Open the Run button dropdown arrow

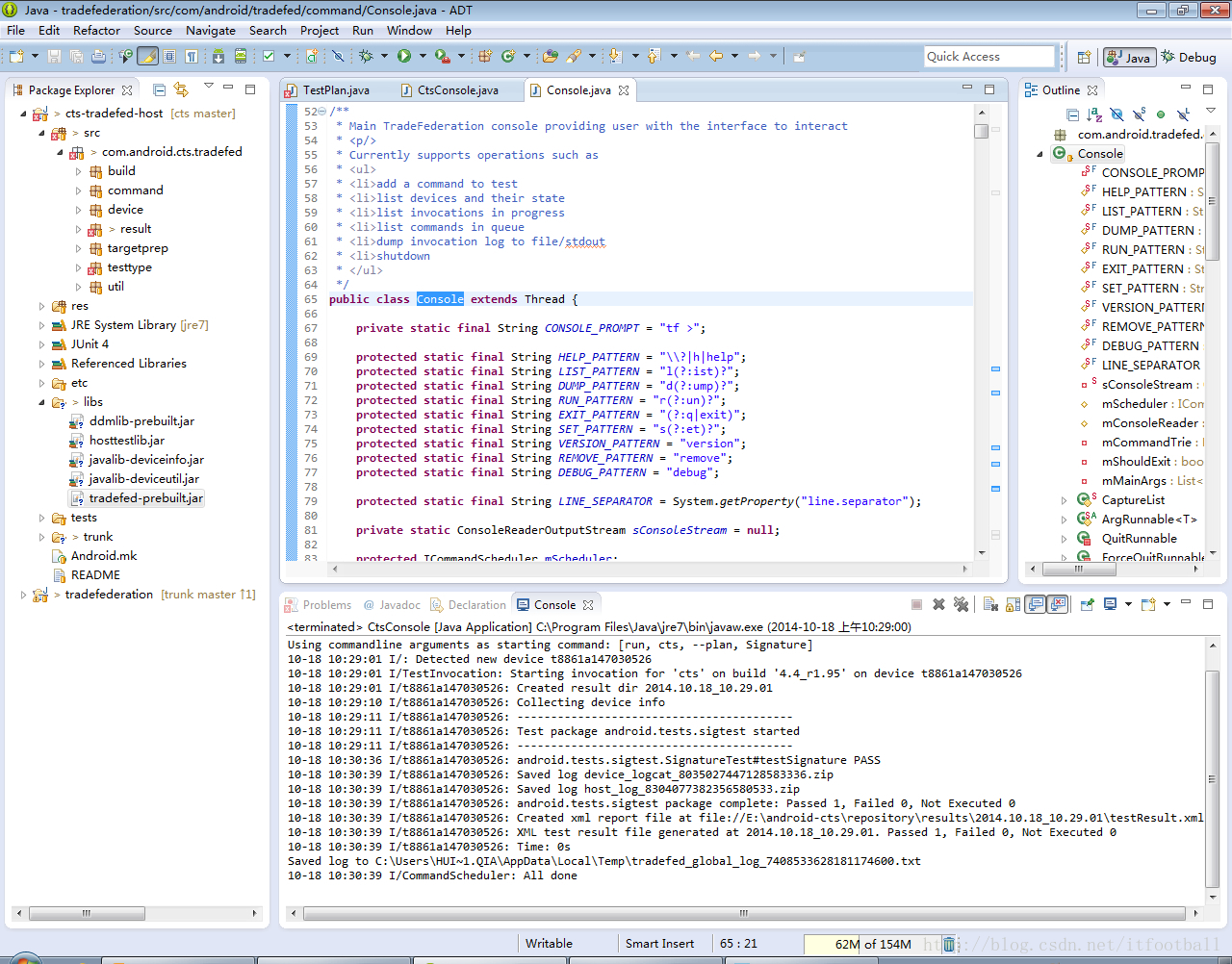click(422, 57)
